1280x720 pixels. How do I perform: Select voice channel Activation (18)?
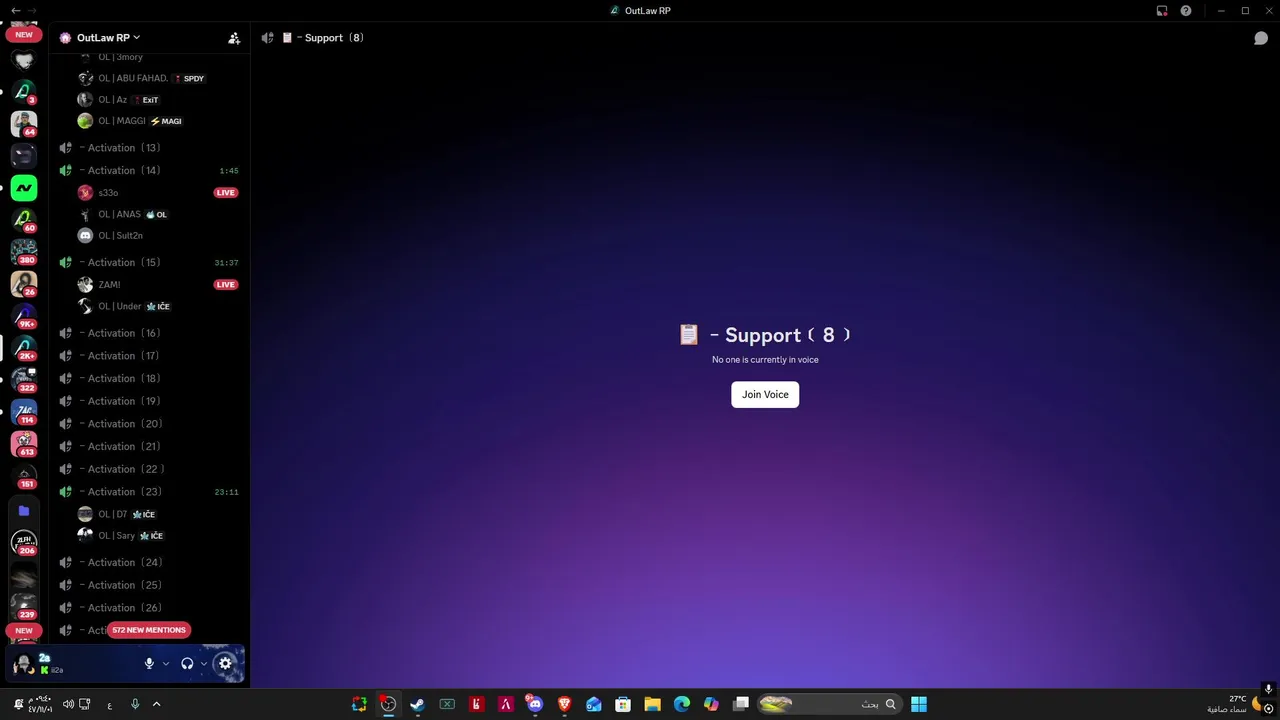[150, 379]
